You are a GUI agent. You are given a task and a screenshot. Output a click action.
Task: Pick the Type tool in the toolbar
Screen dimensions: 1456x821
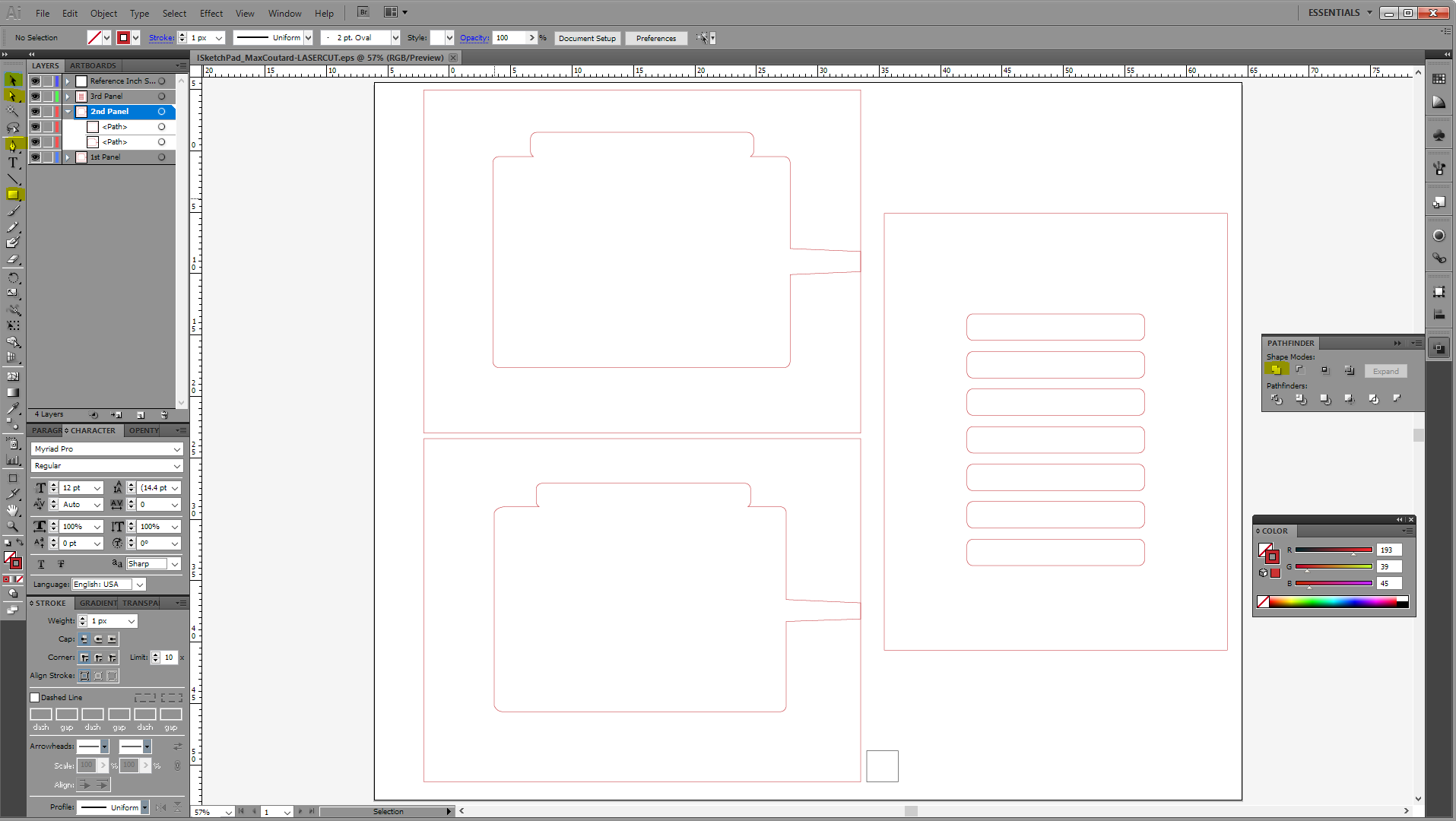(13, 163)
